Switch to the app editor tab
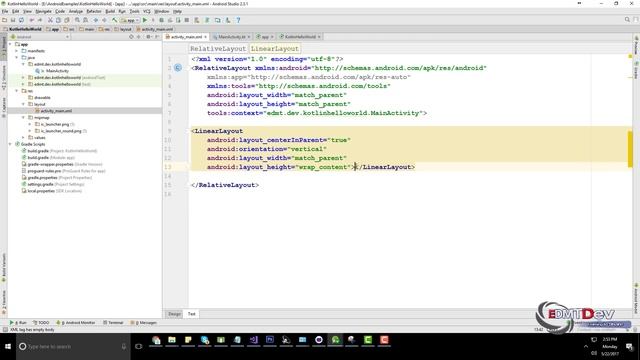640x360 pixels. [x=264, y=37]
